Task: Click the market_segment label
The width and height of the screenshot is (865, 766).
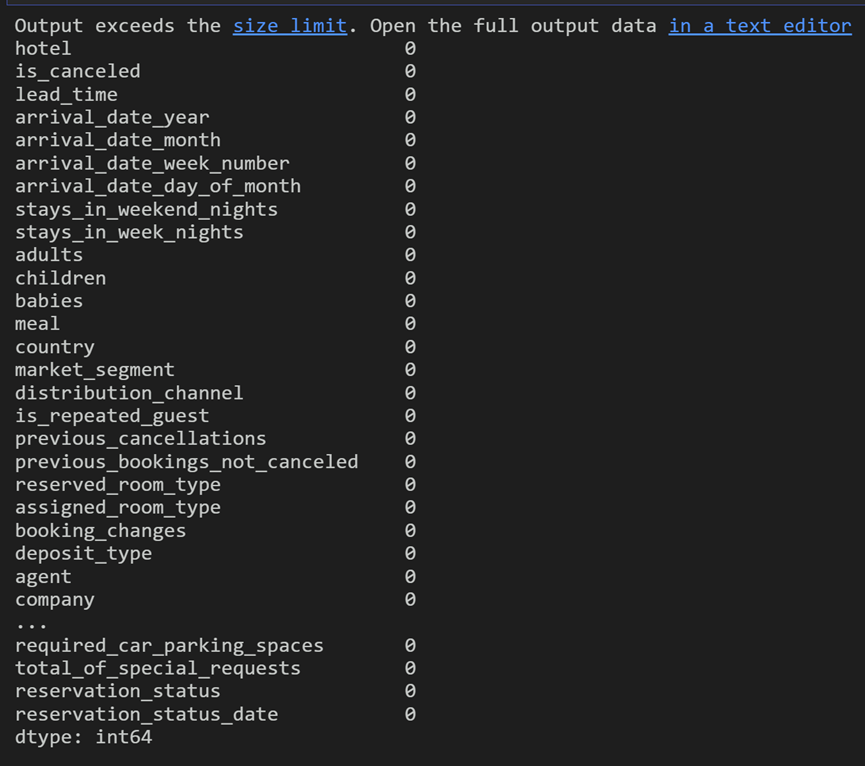Action: pyautogui.click(x=95, y=370)
